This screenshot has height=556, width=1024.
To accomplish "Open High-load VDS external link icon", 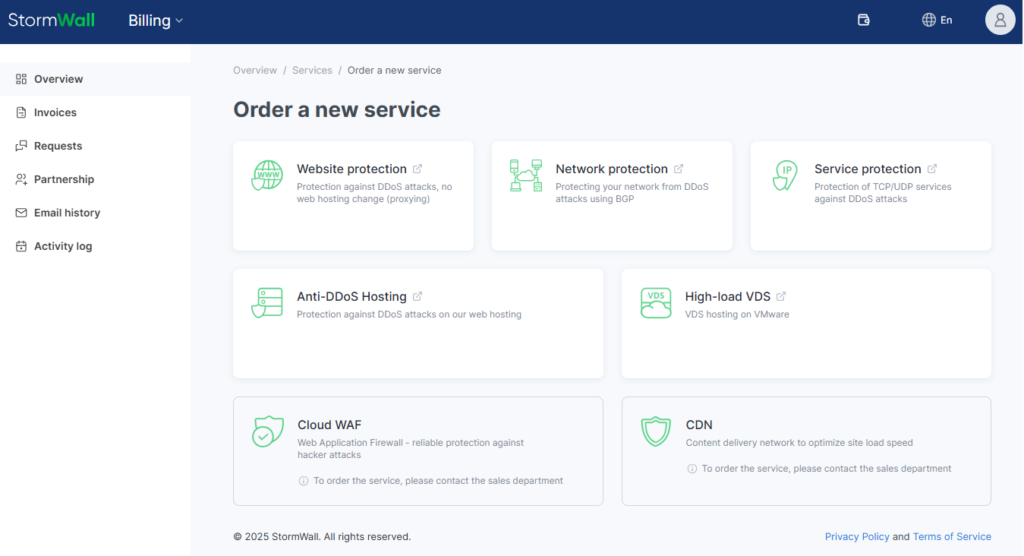I will [x=781, y=297].
